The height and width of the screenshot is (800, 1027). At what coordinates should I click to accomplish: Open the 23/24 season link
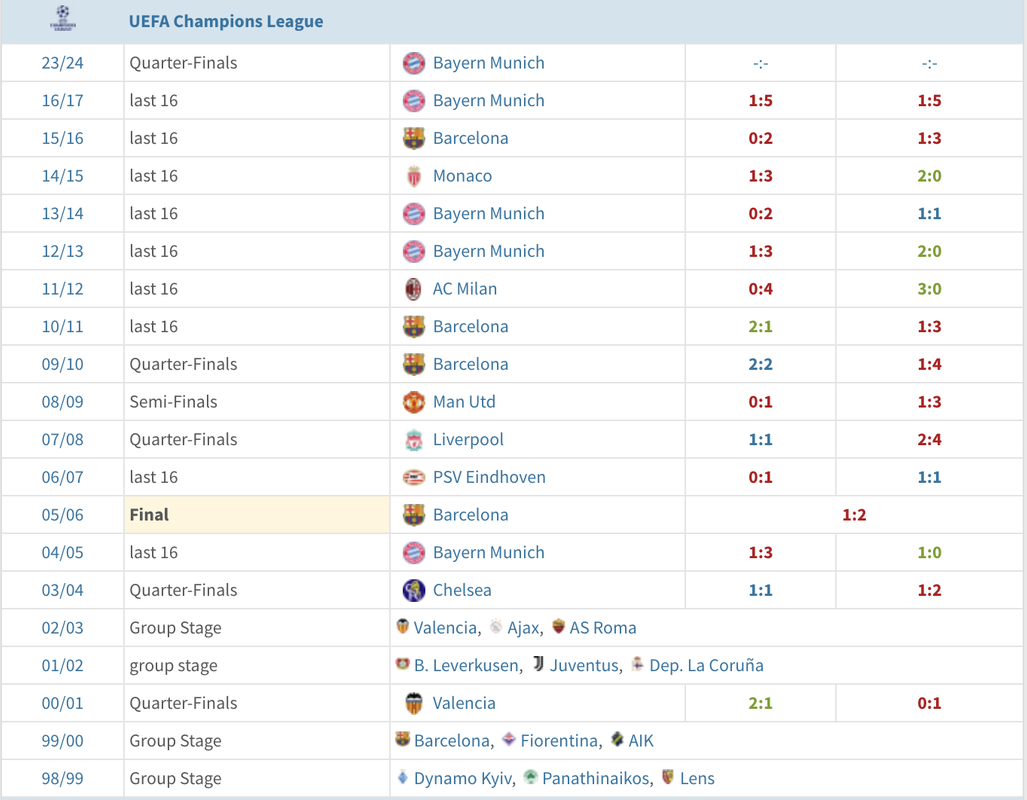(62, 63)
